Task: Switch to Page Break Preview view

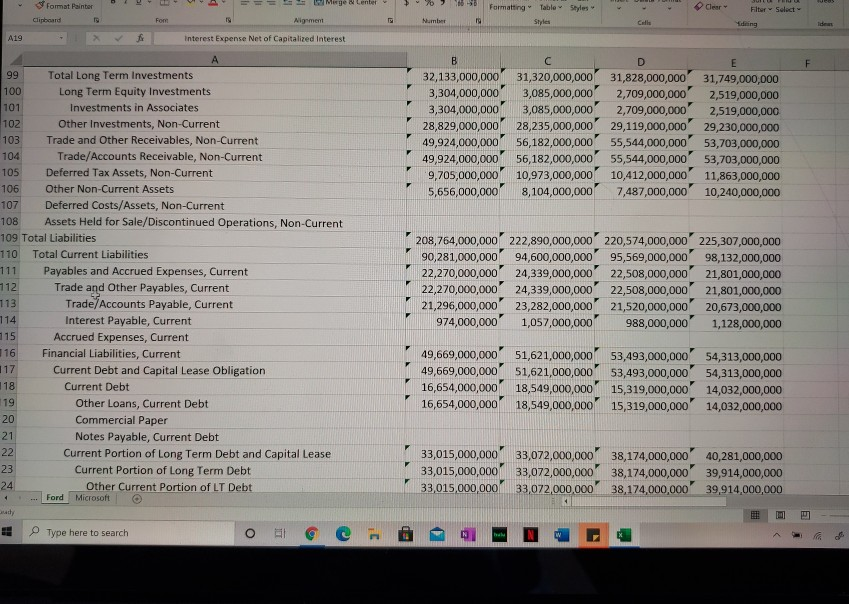Action: pos(806,515)
